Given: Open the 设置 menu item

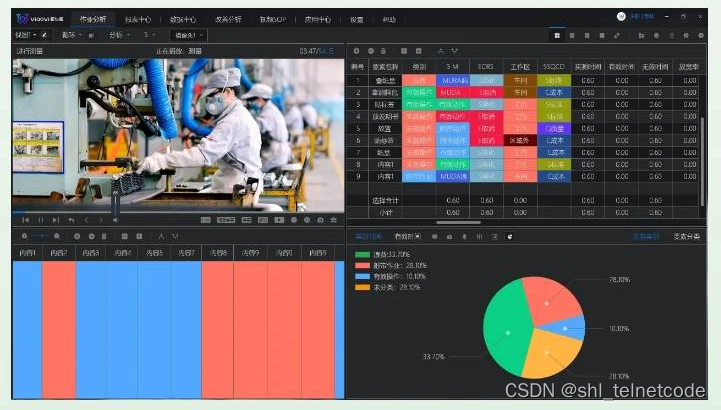Looking at the screenshot, I should point(357,20).
